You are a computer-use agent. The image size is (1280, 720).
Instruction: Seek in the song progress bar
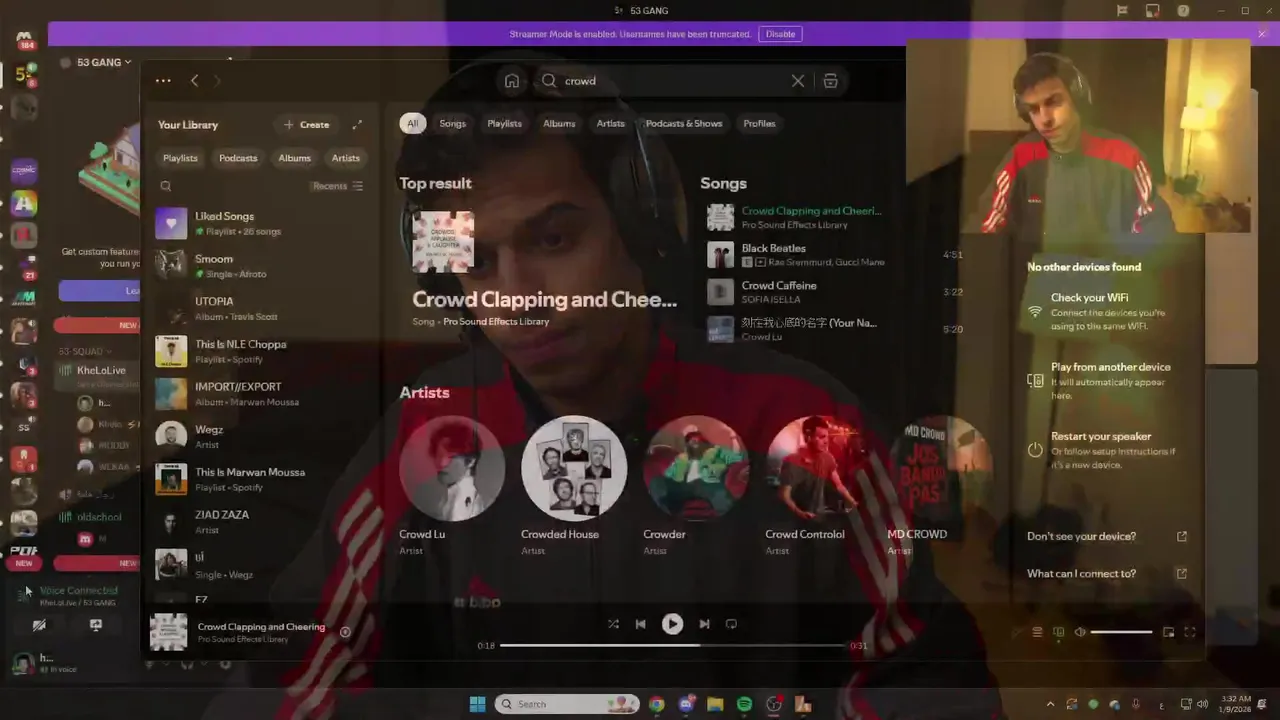tap(672, 646)
